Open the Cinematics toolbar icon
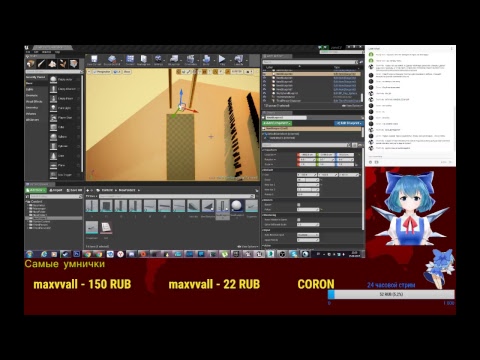 191,60
